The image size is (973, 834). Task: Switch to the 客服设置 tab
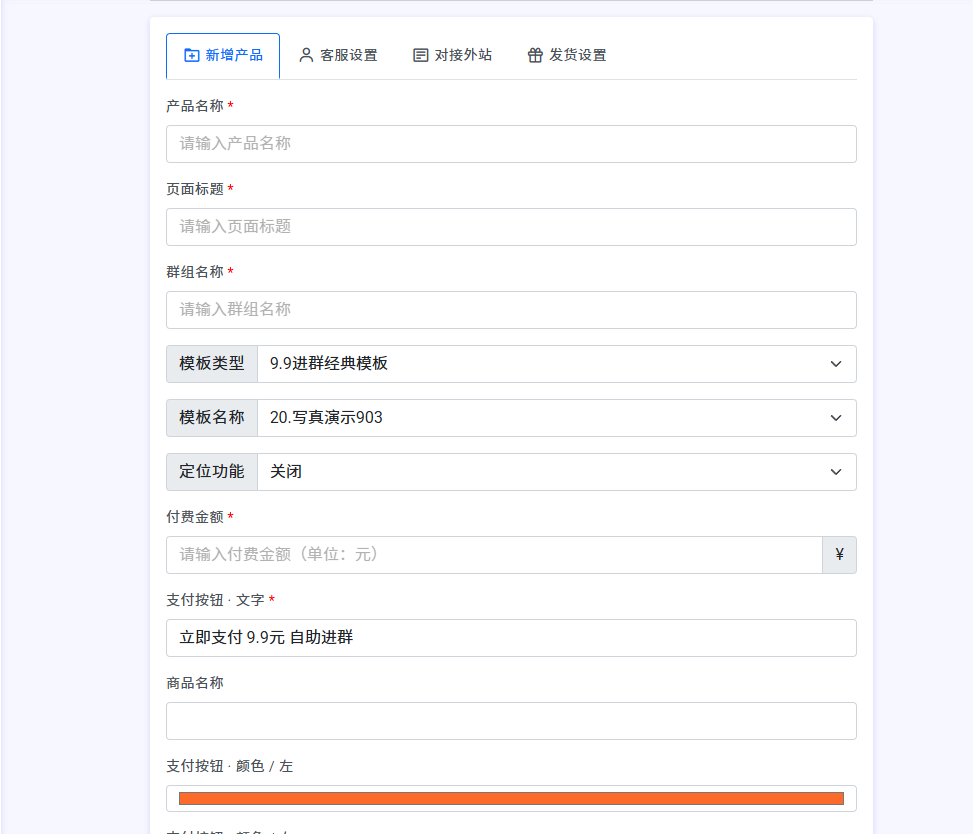point(338,55)
